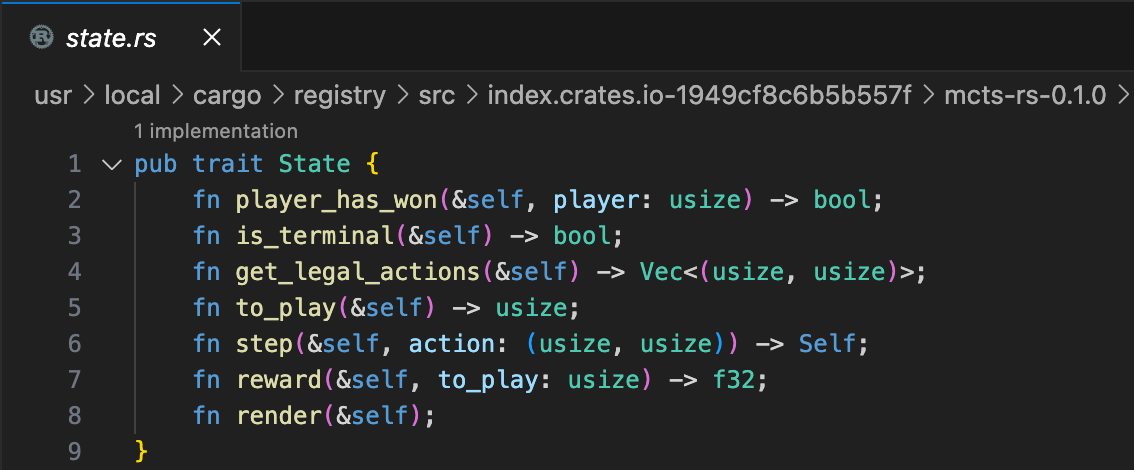The width and height of the screenshot is (1134, 470).
Task: Click line number 1 in the gutter
Action: (x=74, y=164)
